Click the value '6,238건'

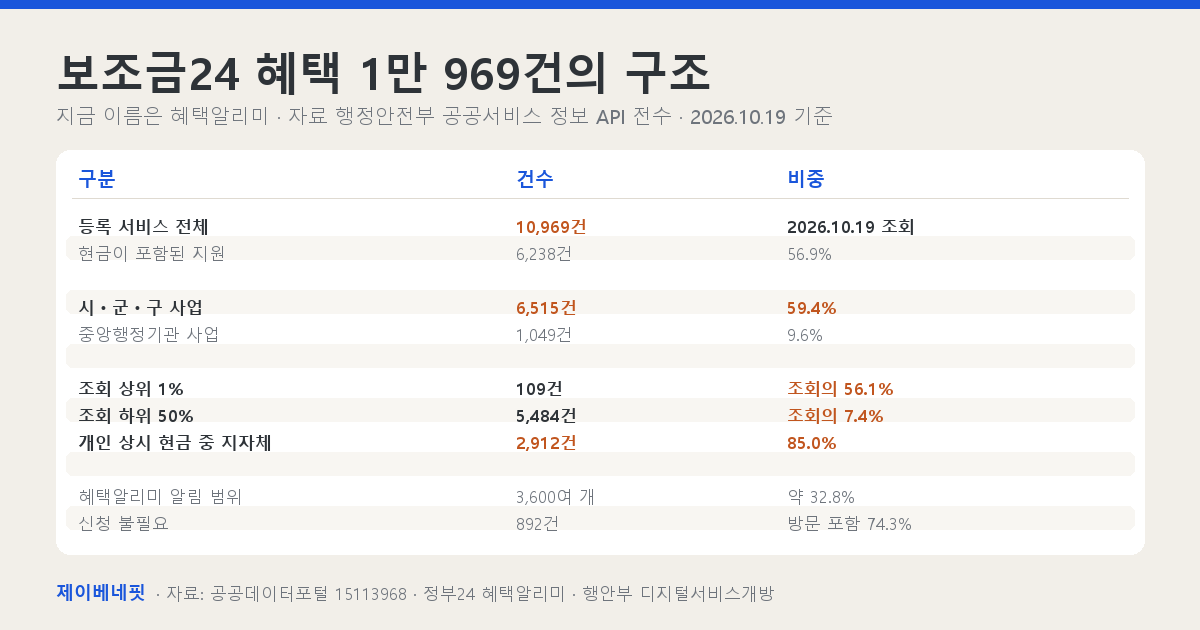(544, 254)
